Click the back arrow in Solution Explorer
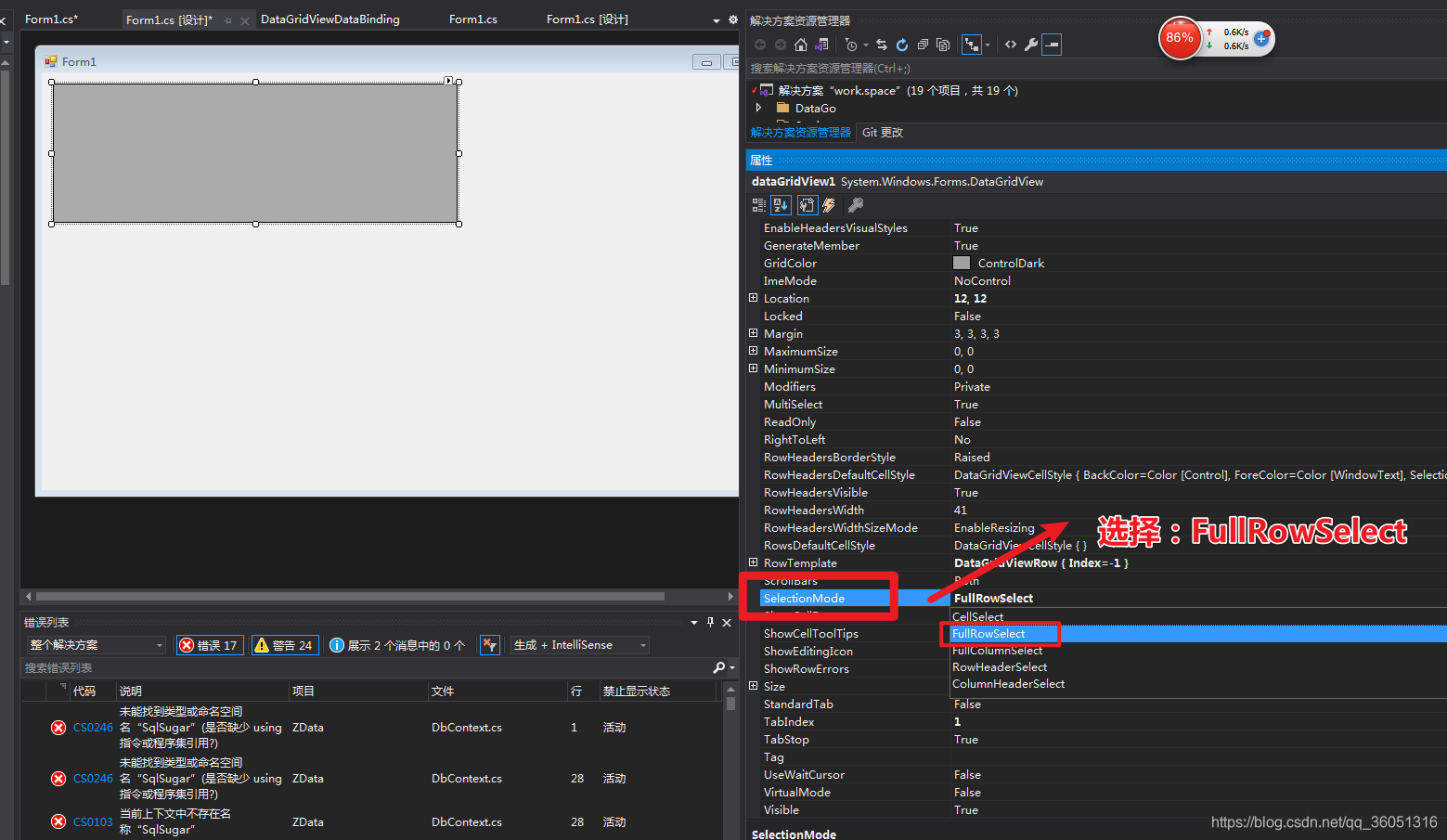 pos(760,45)
